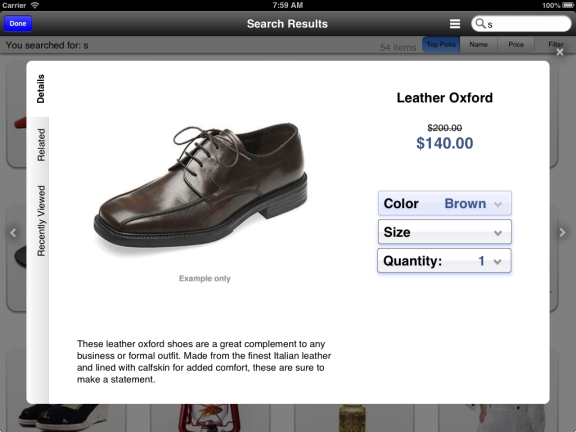Viewport: 576px width, 432px height.
Task: Open the Quantity dropdown
Action: click(444, 261)
